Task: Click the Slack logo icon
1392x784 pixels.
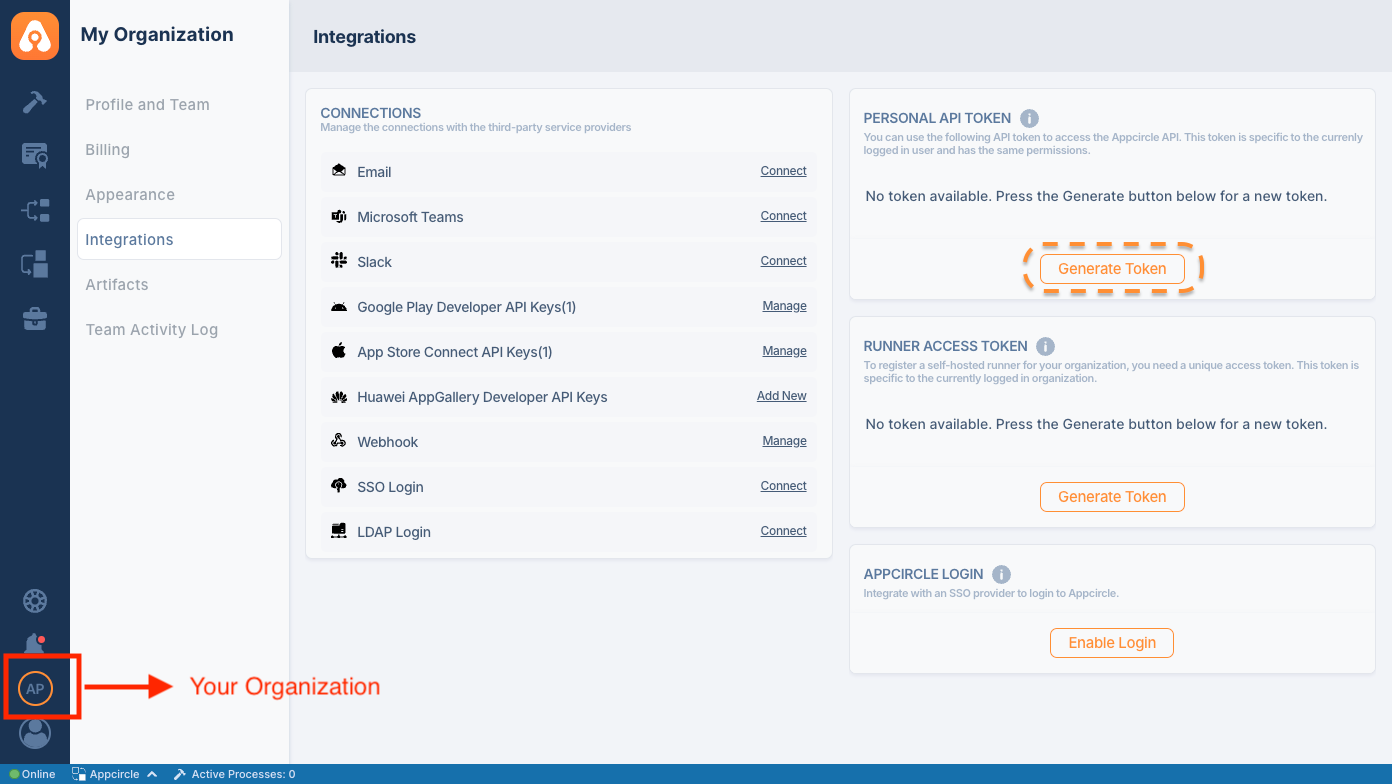Action: pos(339,261)
